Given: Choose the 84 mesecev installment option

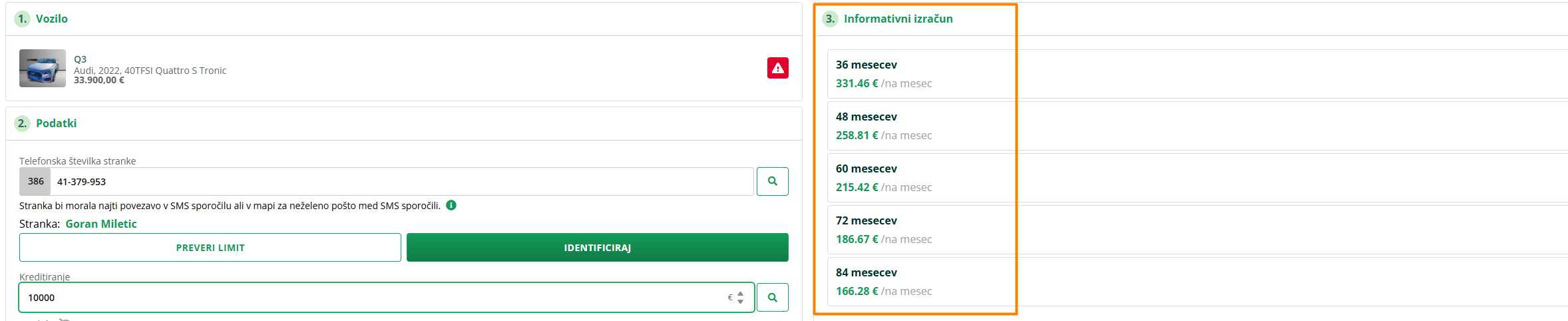Looking at the screenshot, I should tap(918, 282).
